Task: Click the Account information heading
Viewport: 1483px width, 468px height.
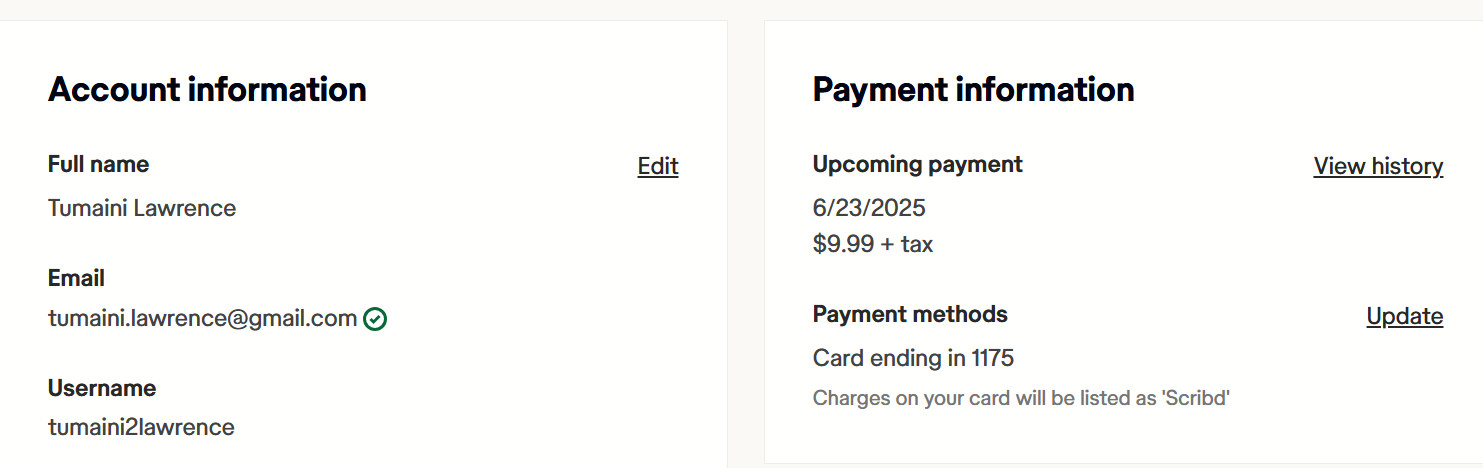Action: [207, 90]
